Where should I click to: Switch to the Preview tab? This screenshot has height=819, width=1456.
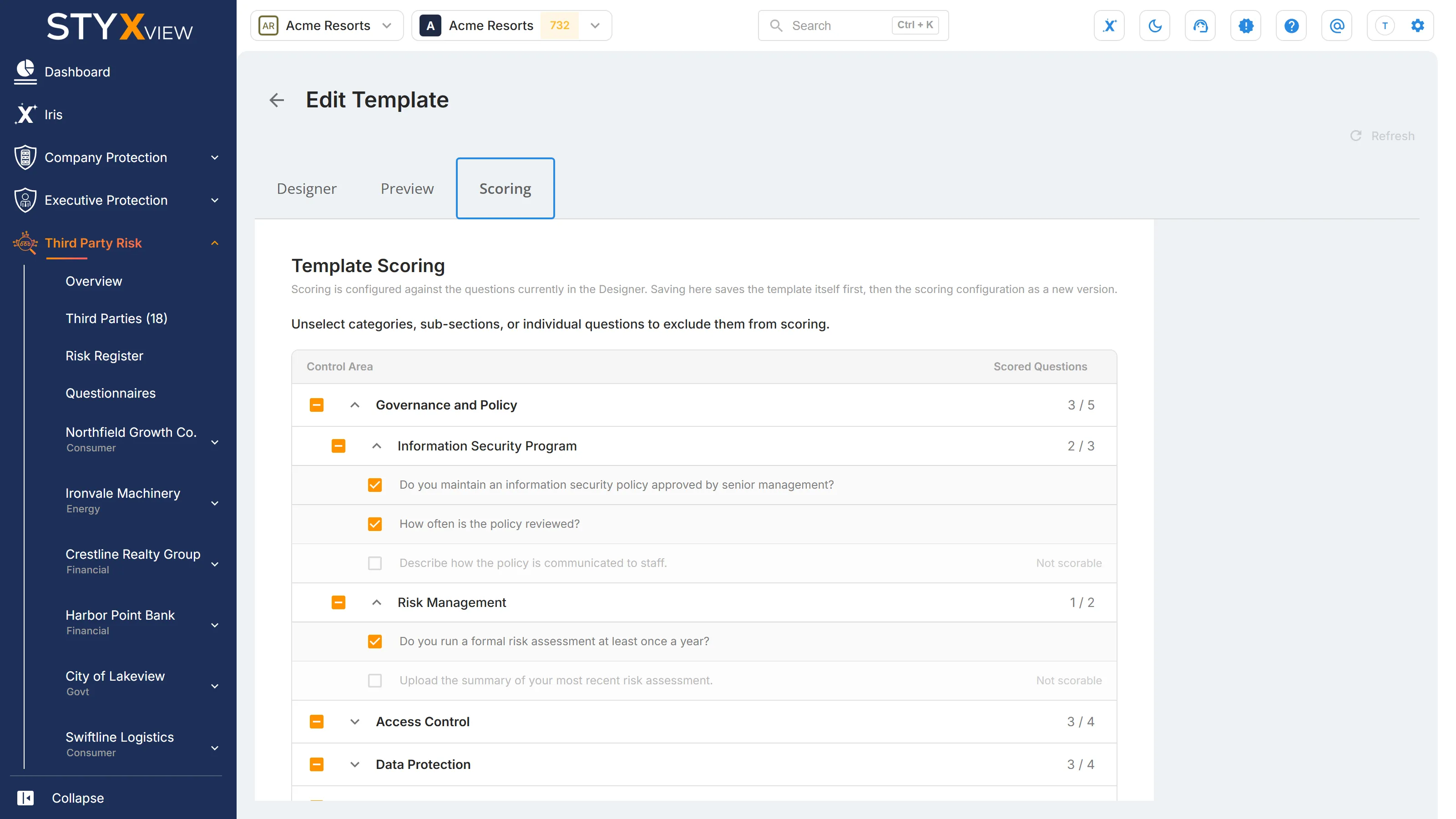click(407, 188)
